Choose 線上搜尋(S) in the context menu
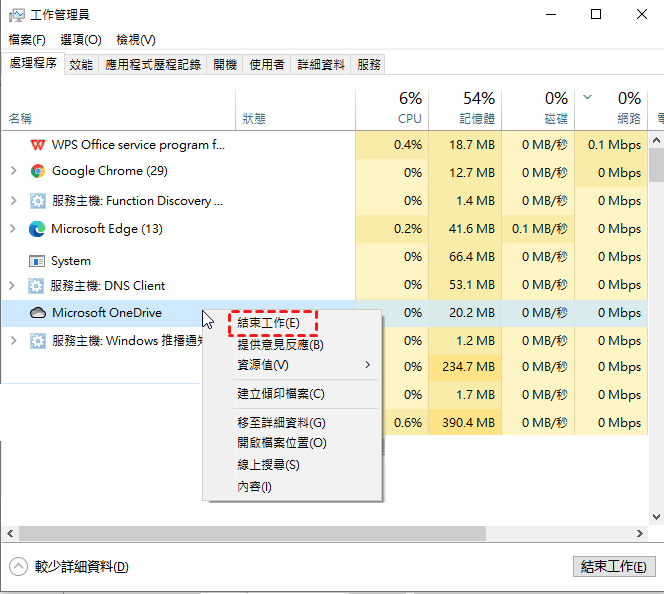 (x=268, y=465)
